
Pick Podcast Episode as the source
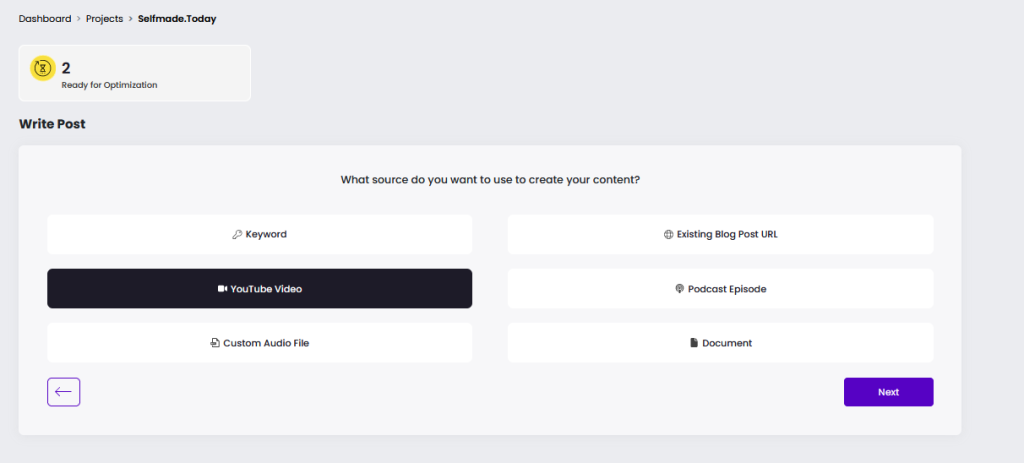pos(720,289)
